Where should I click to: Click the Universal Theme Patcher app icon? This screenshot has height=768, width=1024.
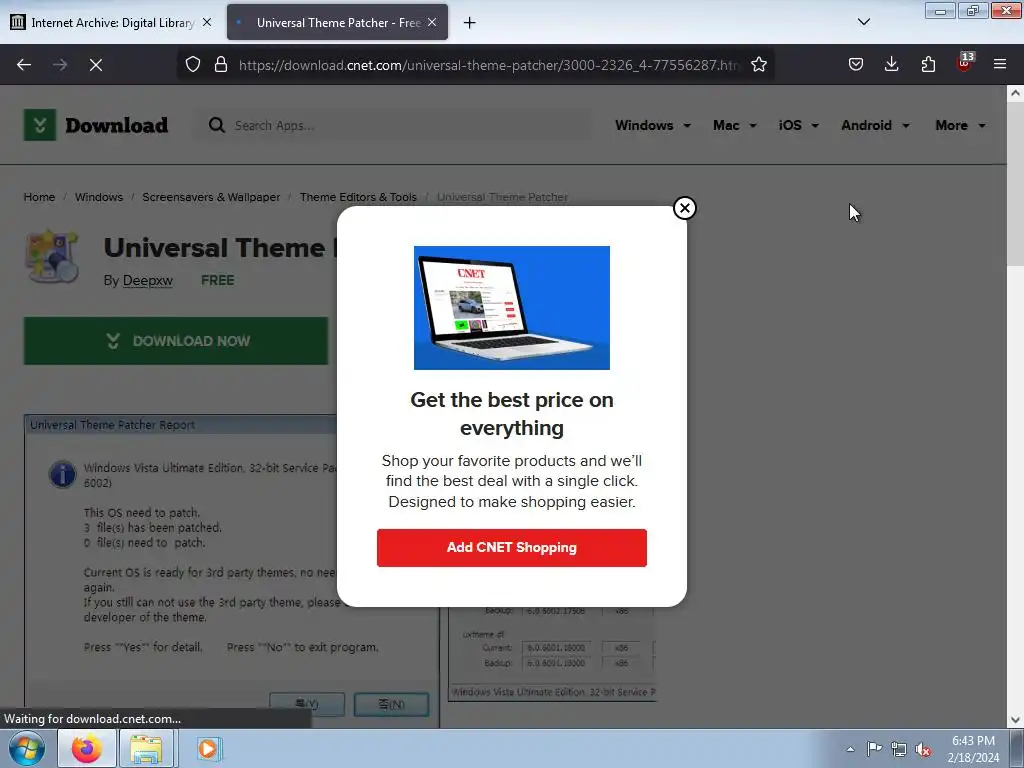click(52, 256)
